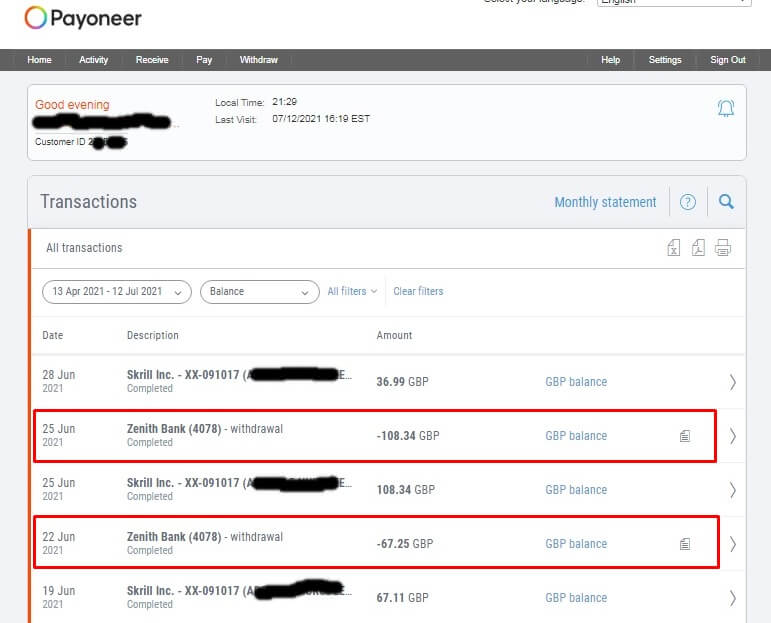Open the language selection dropdown
This screenshot has width=771, height=623.
click(674, 2)
